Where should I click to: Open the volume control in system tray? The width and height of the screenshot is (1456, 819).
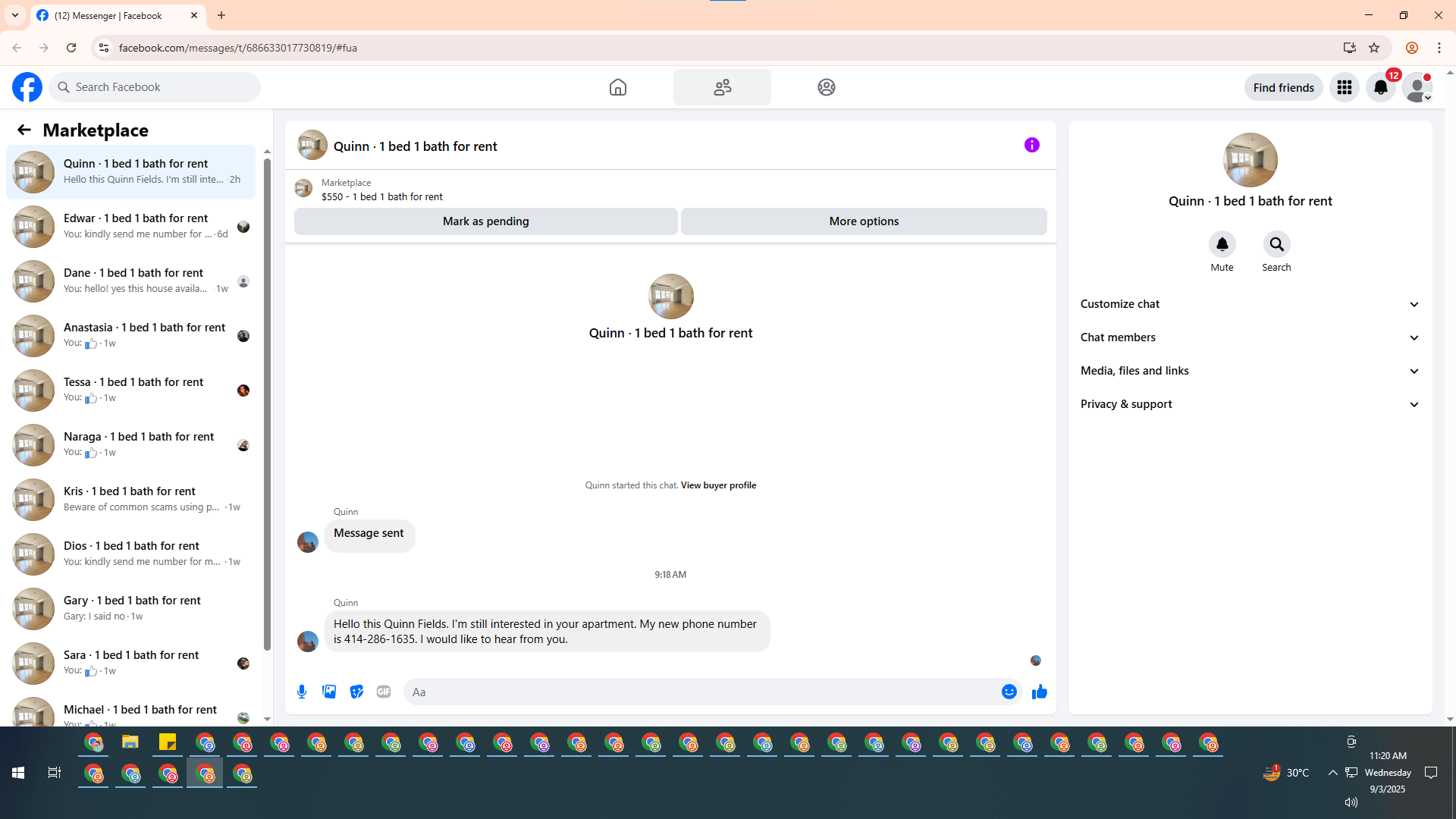[1351, 802]
